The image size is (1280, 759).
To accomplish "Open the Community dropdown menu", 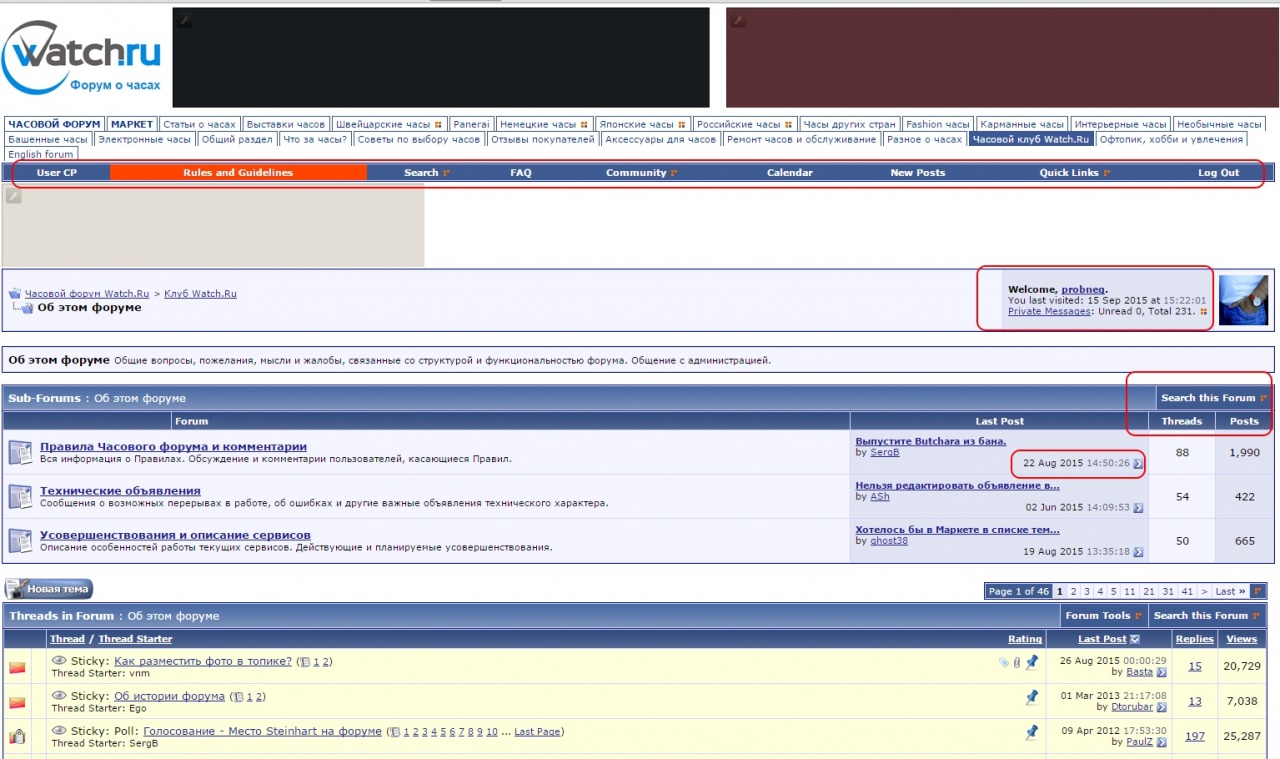I will pyautogui.click(x=641, y=173).
